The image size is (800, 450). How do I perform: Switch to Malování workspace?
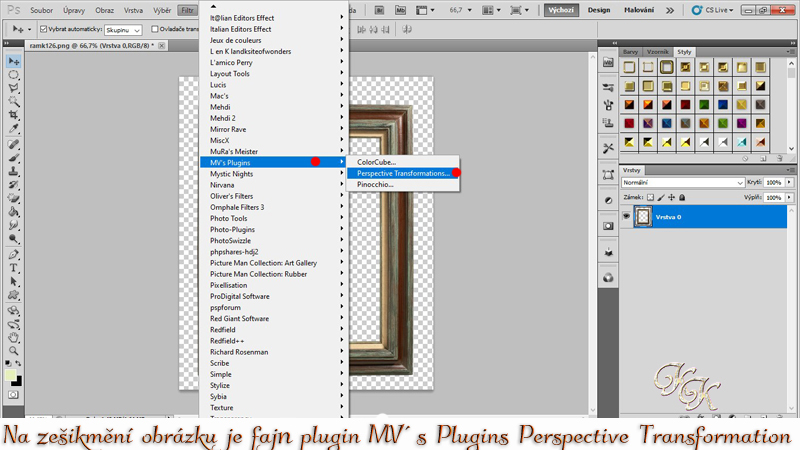(x=639, y=10)
